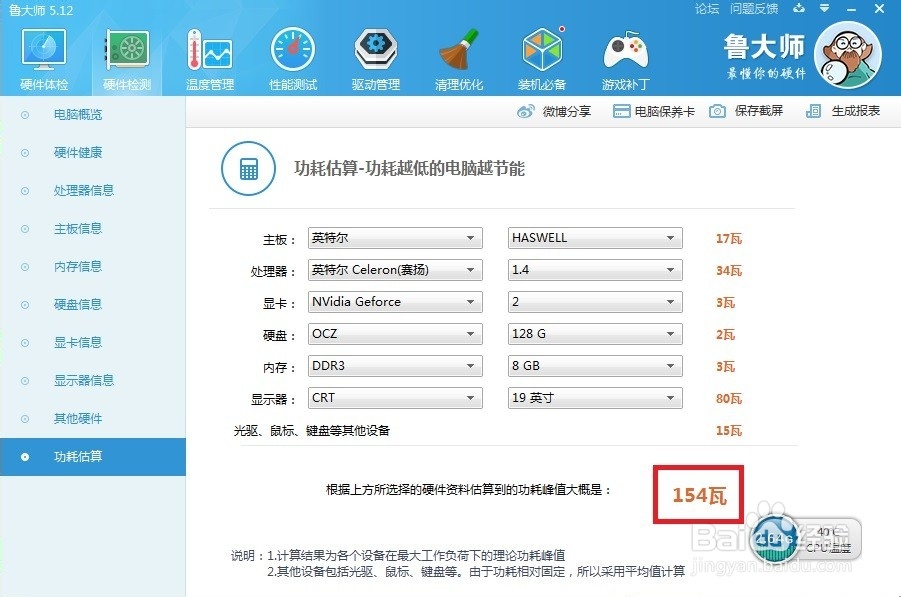The height and width of the screenshot is (597, 901).
Task: Open processor dropdown showing 英特尔 Celeron(赛扬)
Action: click(395, 270)
